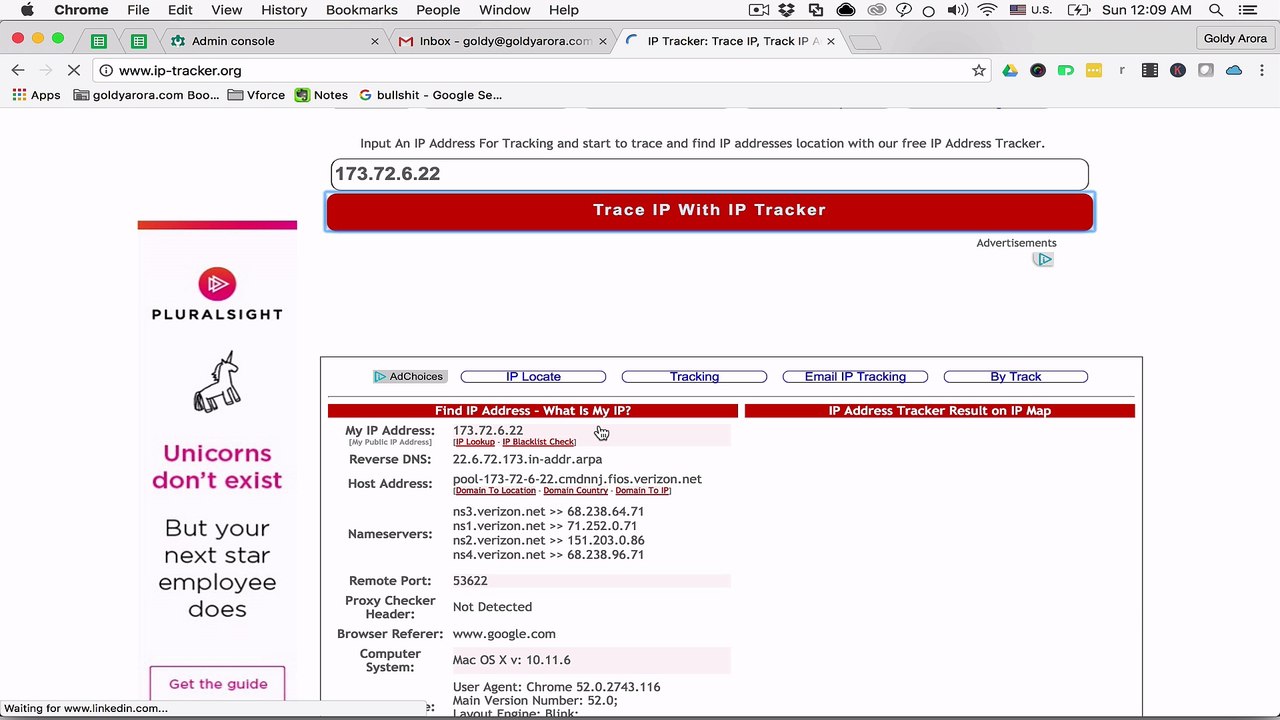Switch to the first Sheets tab
The height and width of the screenshot is (720, 1280).
click(x=98, y=41)
